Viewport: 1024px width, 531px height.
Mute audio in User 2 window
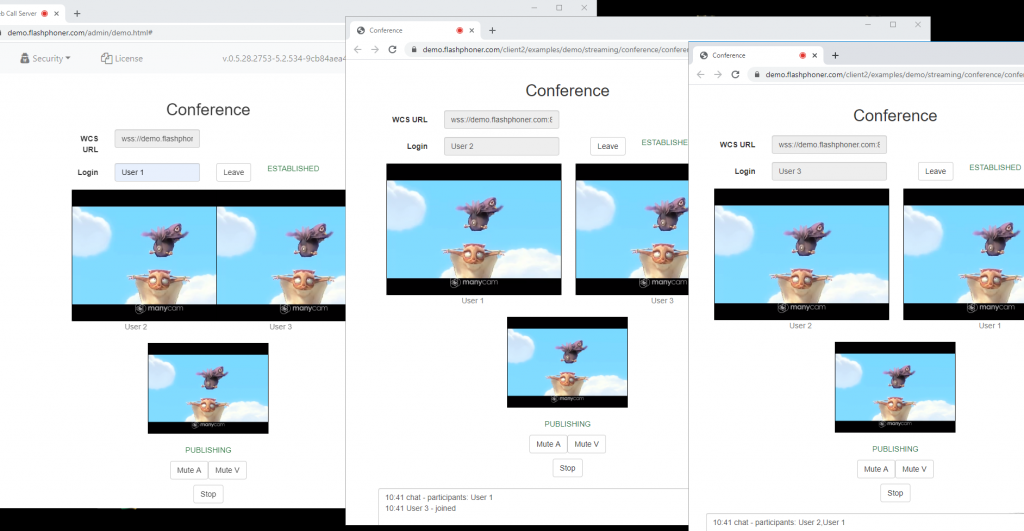(548, 444)
